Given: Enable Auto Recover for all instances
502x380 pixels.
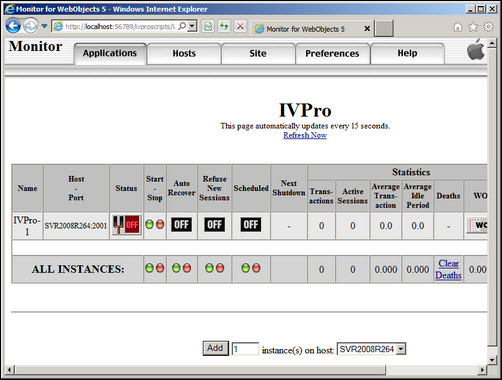Looking at the screenshot, I should pyautogui.click(x=176, y=268).
